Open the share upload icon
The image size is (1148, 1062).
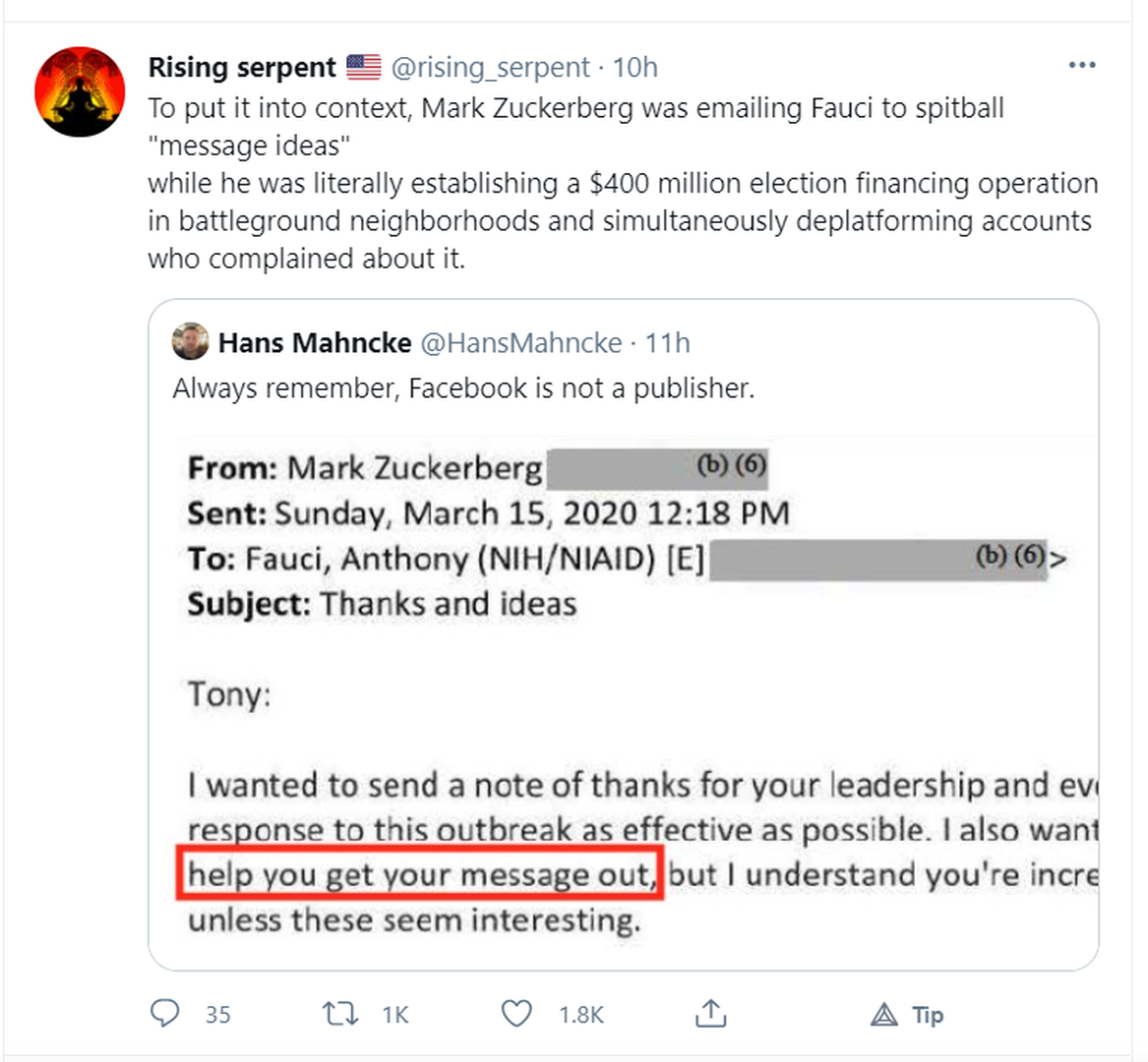(710, 1014)
